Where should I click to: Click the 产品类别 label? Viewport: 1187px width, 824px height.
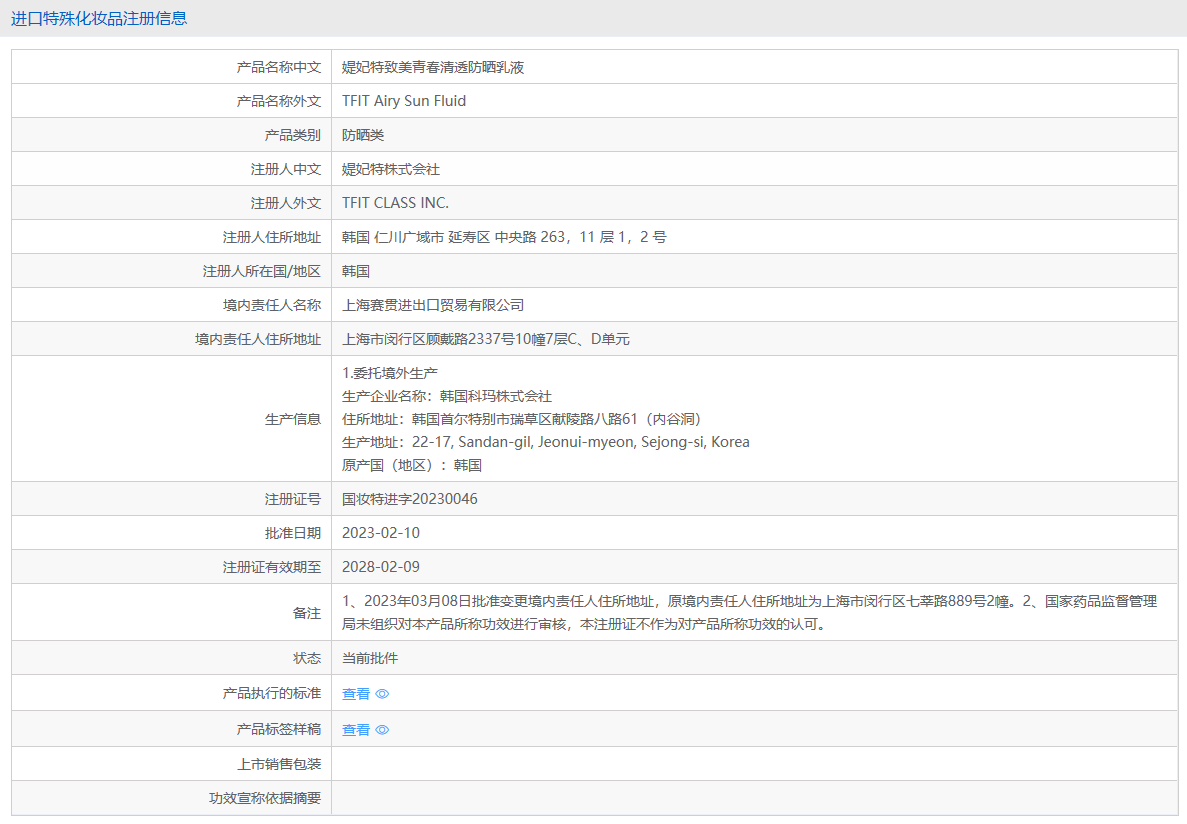point(293,135)
